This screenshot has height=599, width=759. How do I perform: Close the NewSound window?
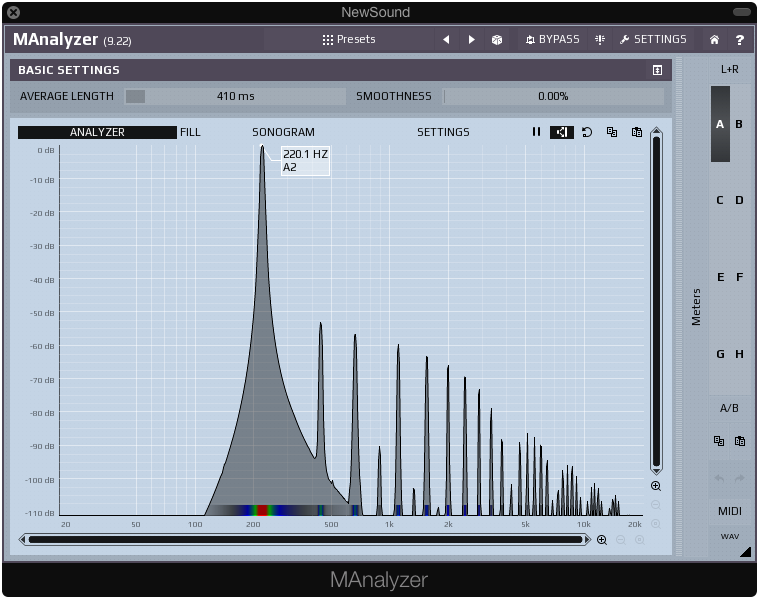14,12
